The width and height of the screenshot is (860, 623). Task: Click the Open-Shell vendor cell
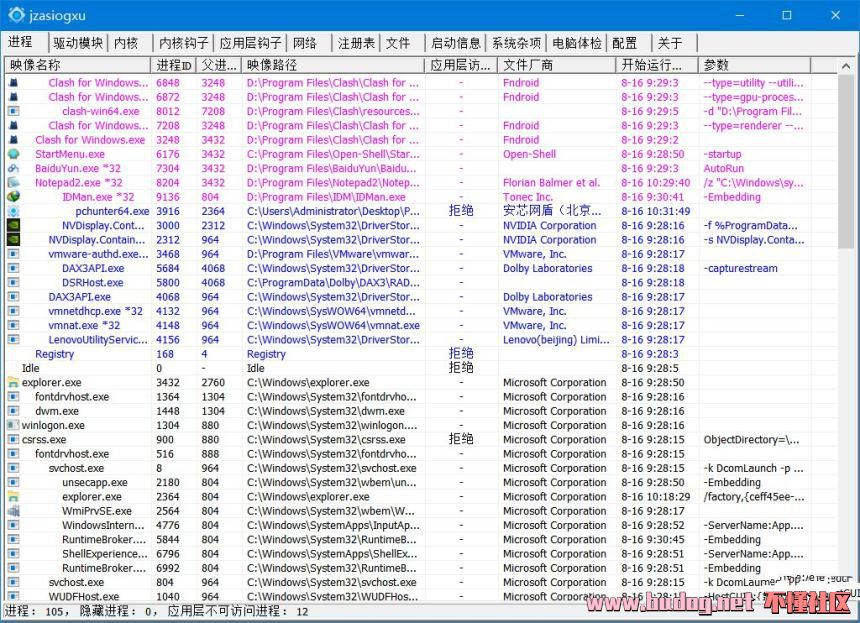pyautogui.click(x=529, y=154)
